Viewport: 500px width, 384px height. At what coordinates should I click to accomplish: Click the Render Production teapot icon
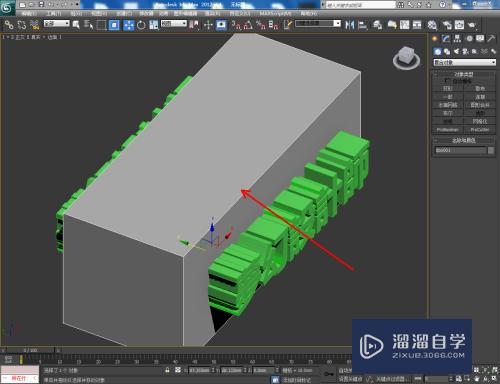(x=472, y=25)
